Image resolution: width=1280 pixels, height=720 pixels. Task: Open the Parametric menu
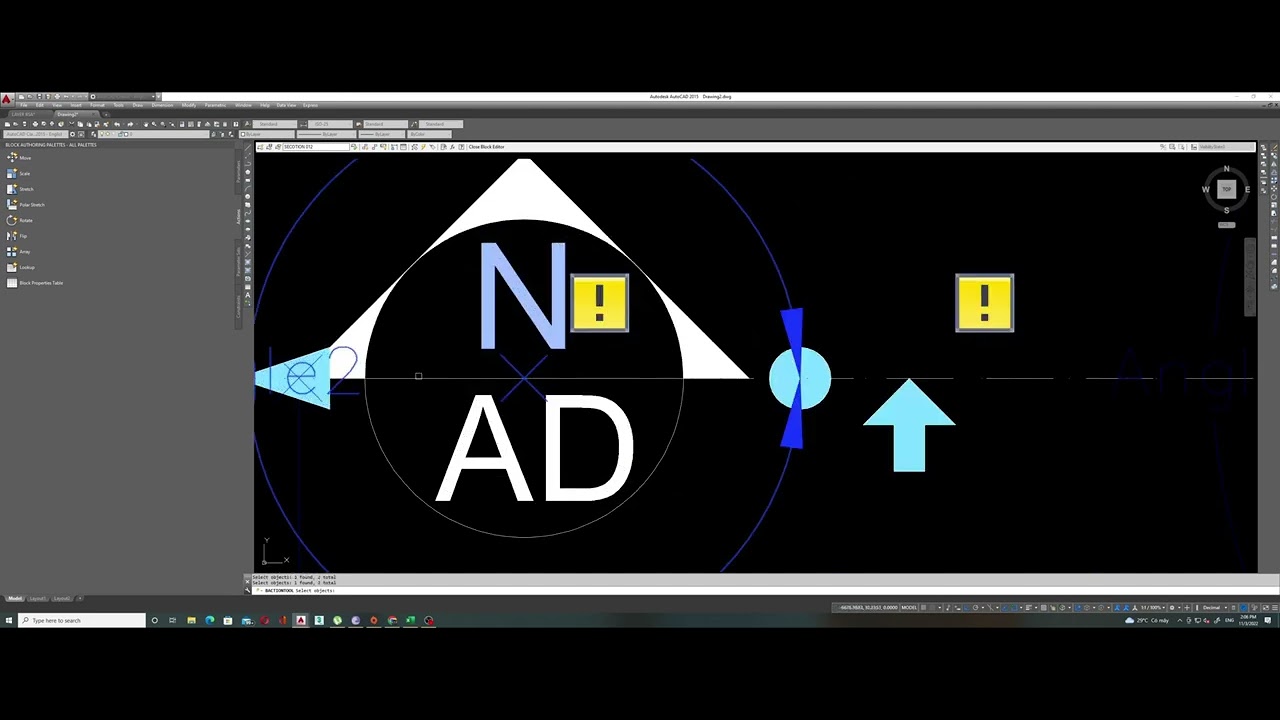click(215, 105)
